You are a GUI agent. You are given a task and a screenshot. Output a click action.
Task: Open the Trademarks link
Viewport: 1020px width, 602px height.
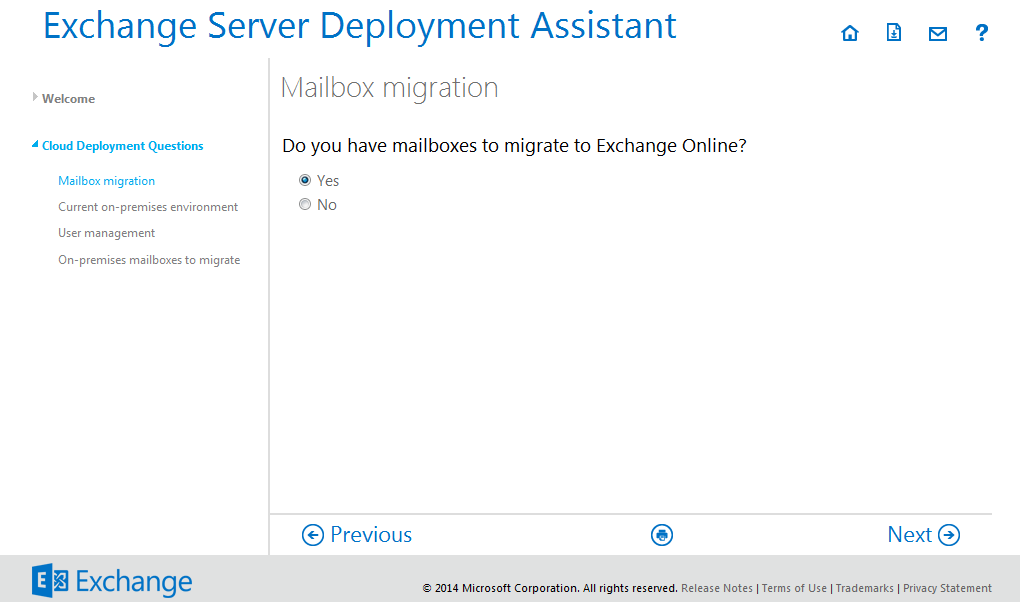865,588
